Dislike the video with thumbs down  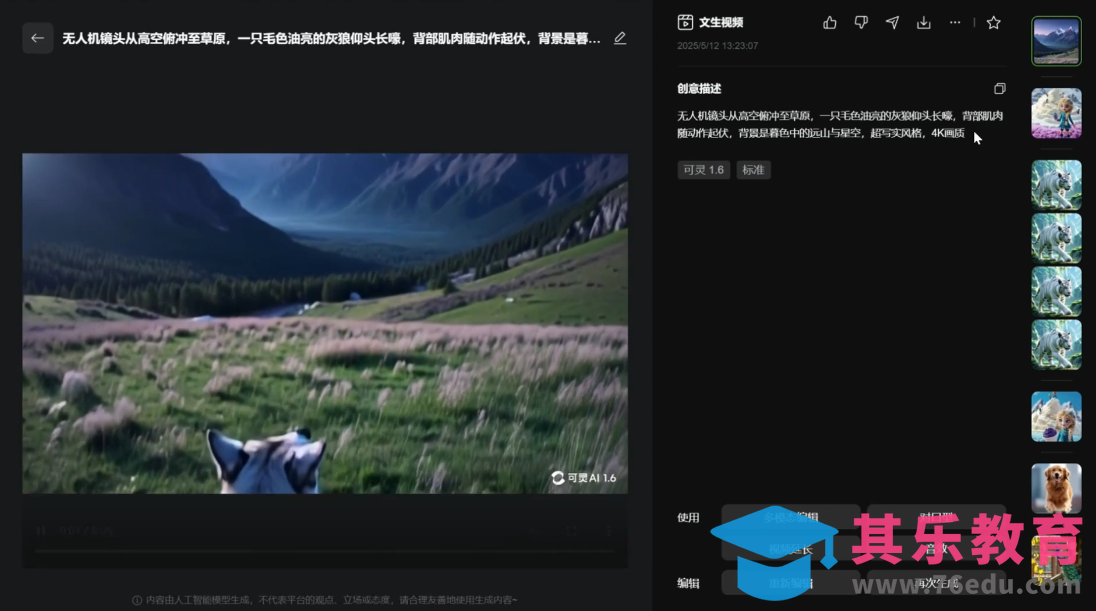click(x=860, y=22)
